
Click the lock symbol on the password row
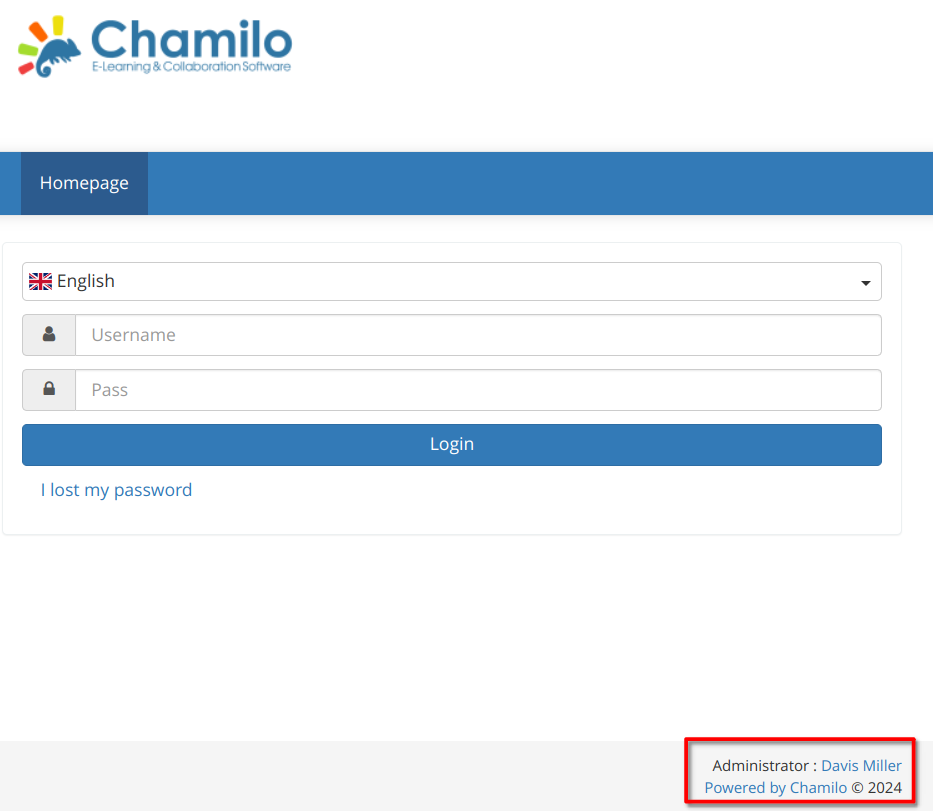pyautogui.click(x=48, y=389)
